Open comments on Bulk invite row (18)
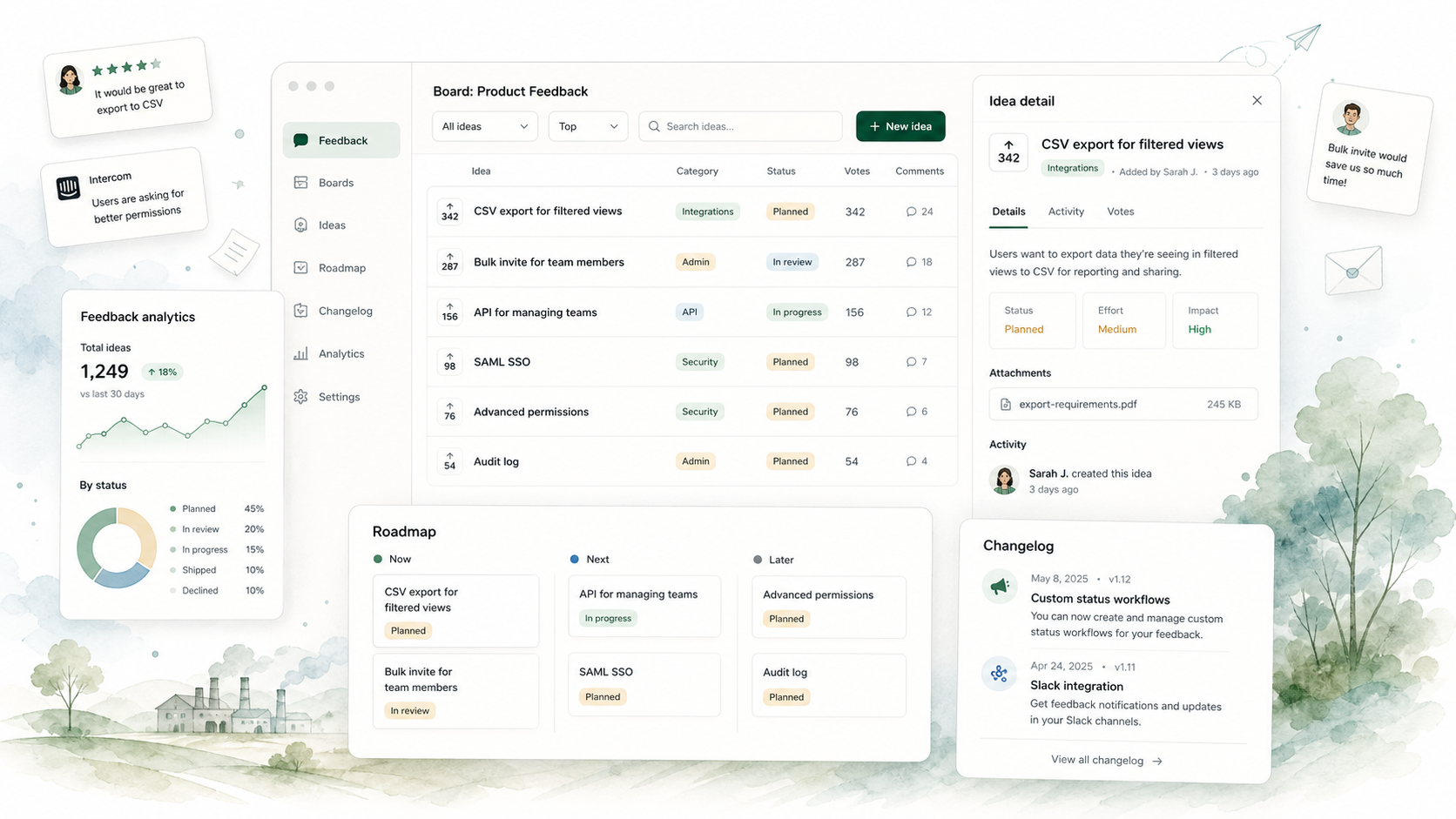The width and height of the screenshot is (1456, 819). [x=920, y=262]
